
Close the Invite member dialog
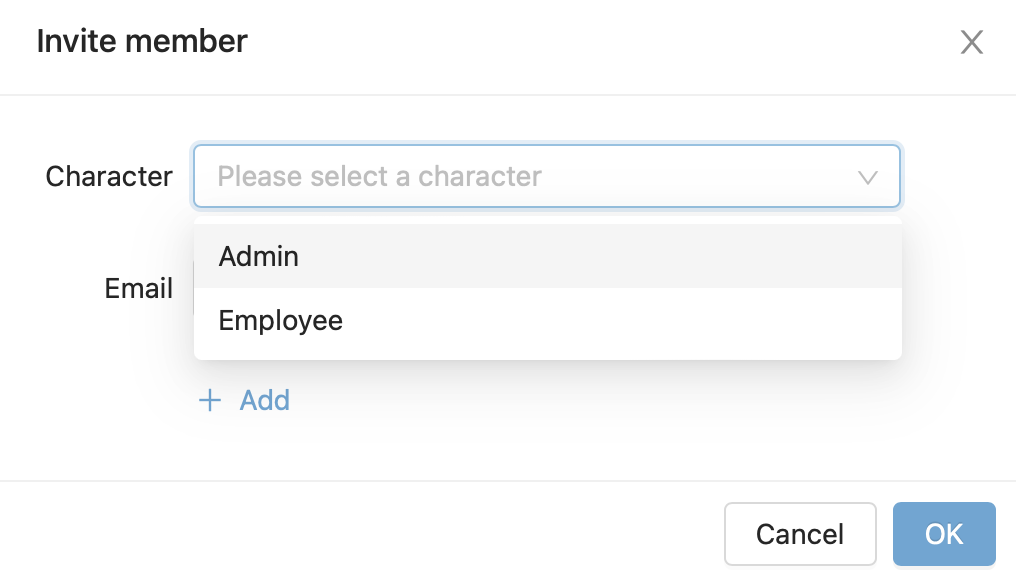[x=972, y=42]
